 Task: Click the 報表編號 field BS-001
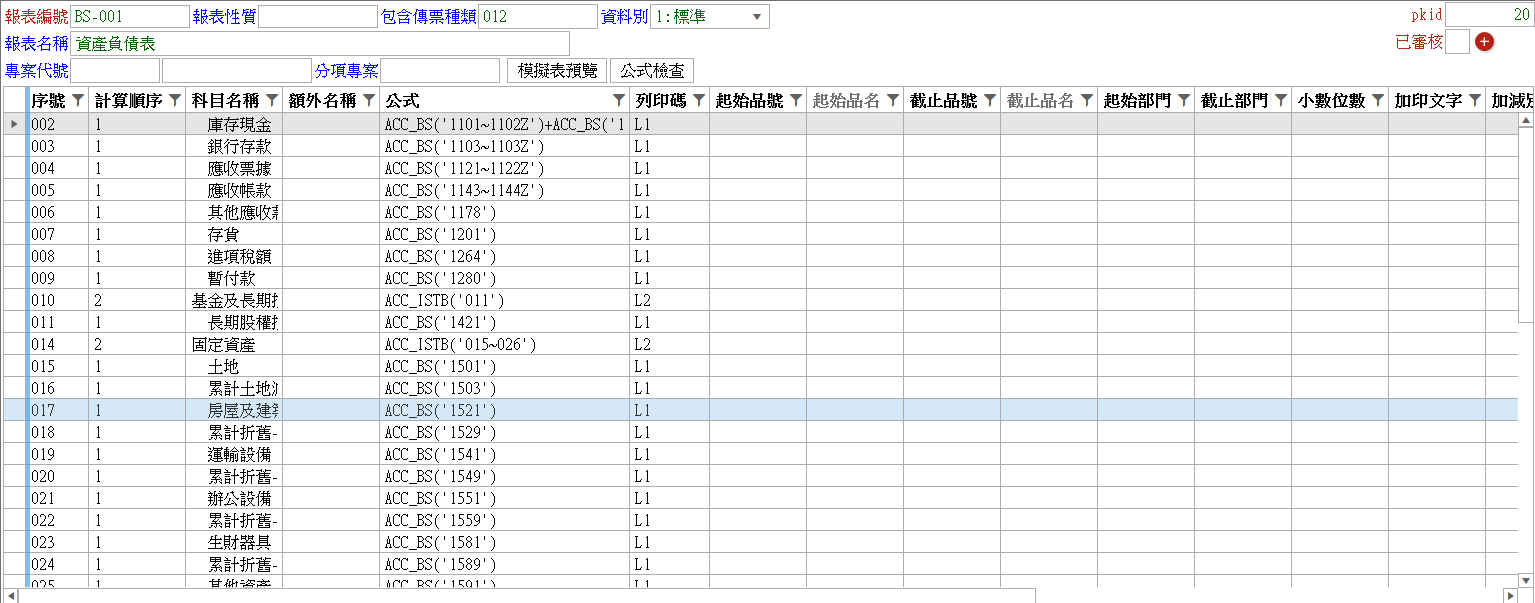click(130, 16)
